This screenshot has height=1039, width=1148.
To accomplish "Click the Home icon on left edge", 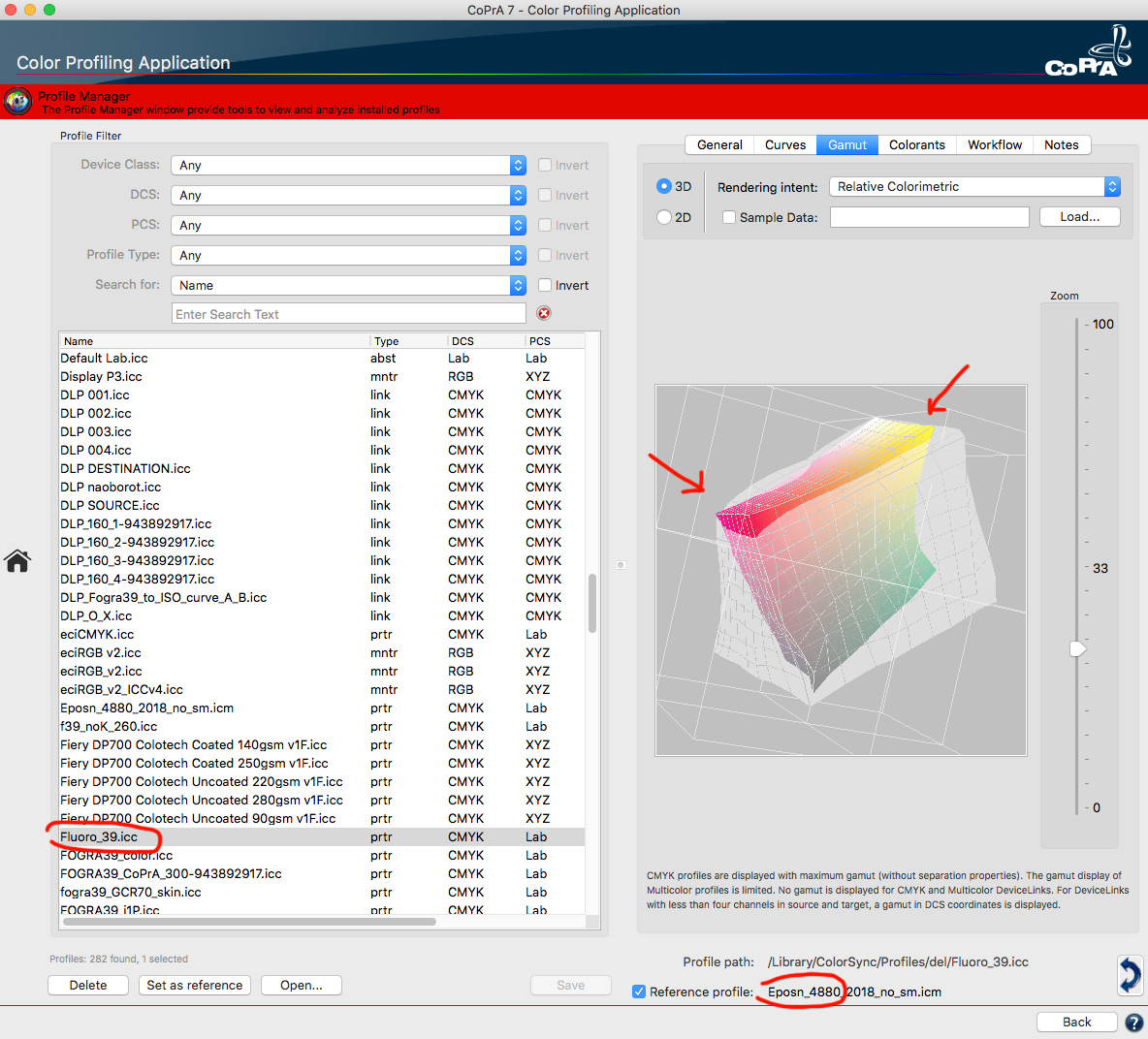I will pyautogui.click(x=17, y=561).
